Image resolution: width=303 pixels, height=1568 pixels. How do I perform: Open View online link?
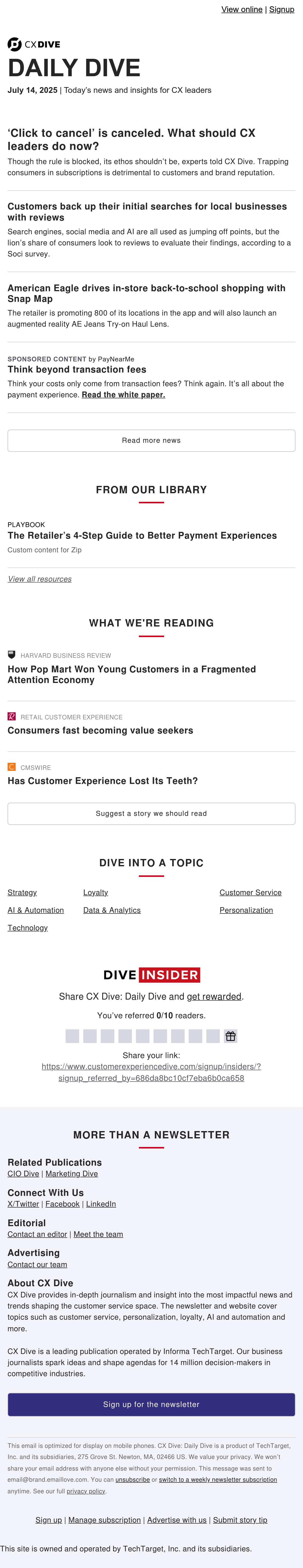(242, 9)
